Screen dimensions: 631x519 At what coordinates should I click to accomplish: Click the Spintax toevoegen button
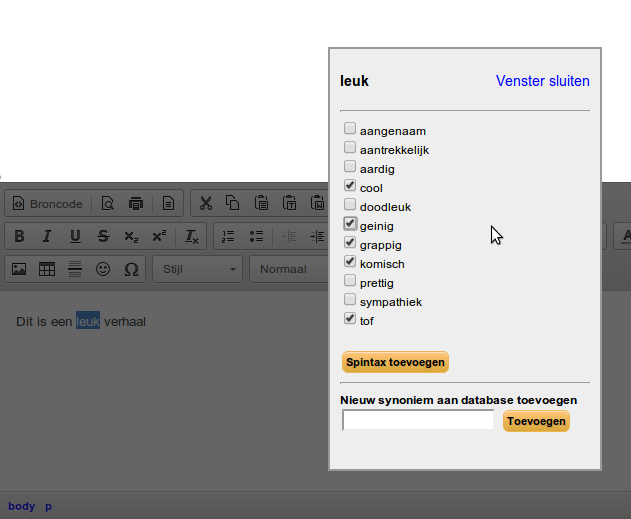395,362
